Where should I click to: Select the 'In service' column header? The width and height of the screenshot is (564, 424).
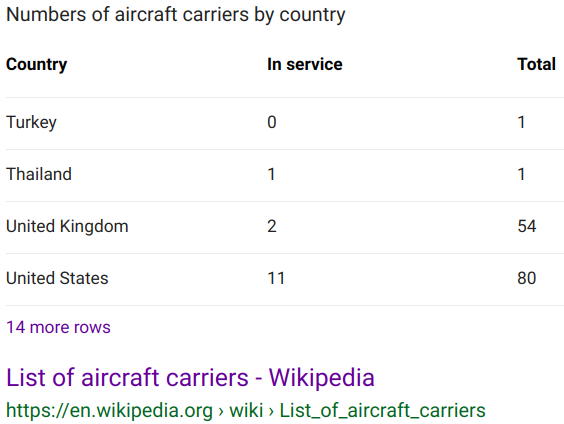click(305, 64)
